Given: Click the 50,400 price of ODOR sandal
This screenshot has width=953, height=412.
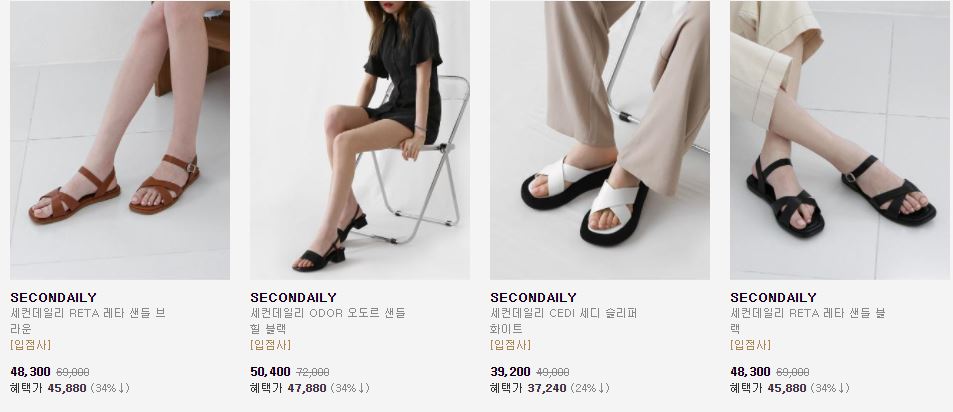Looking at the screenshot, I should point(270,371).
